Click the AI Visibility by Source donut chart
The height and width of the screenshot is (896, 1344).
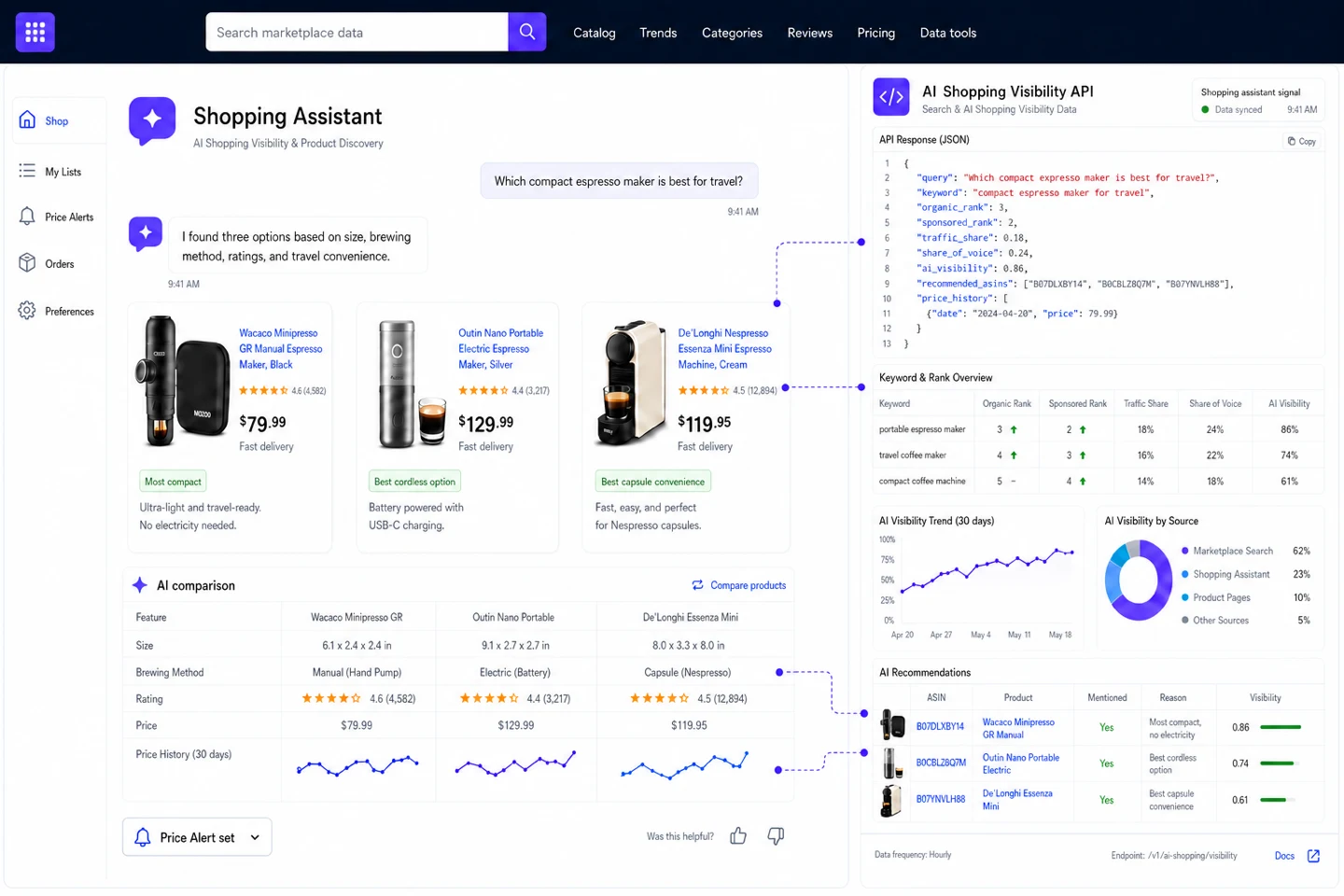(x=1139, y=580)
